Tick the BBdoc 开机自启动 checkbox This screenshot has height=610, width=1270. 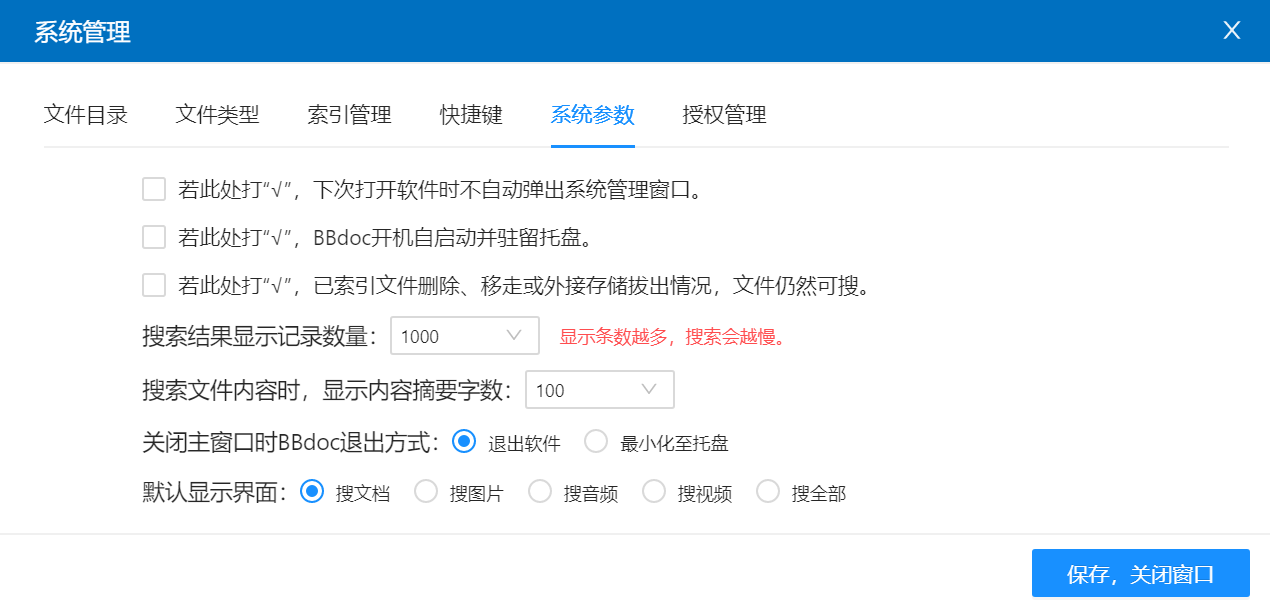[x=154, y=237]
